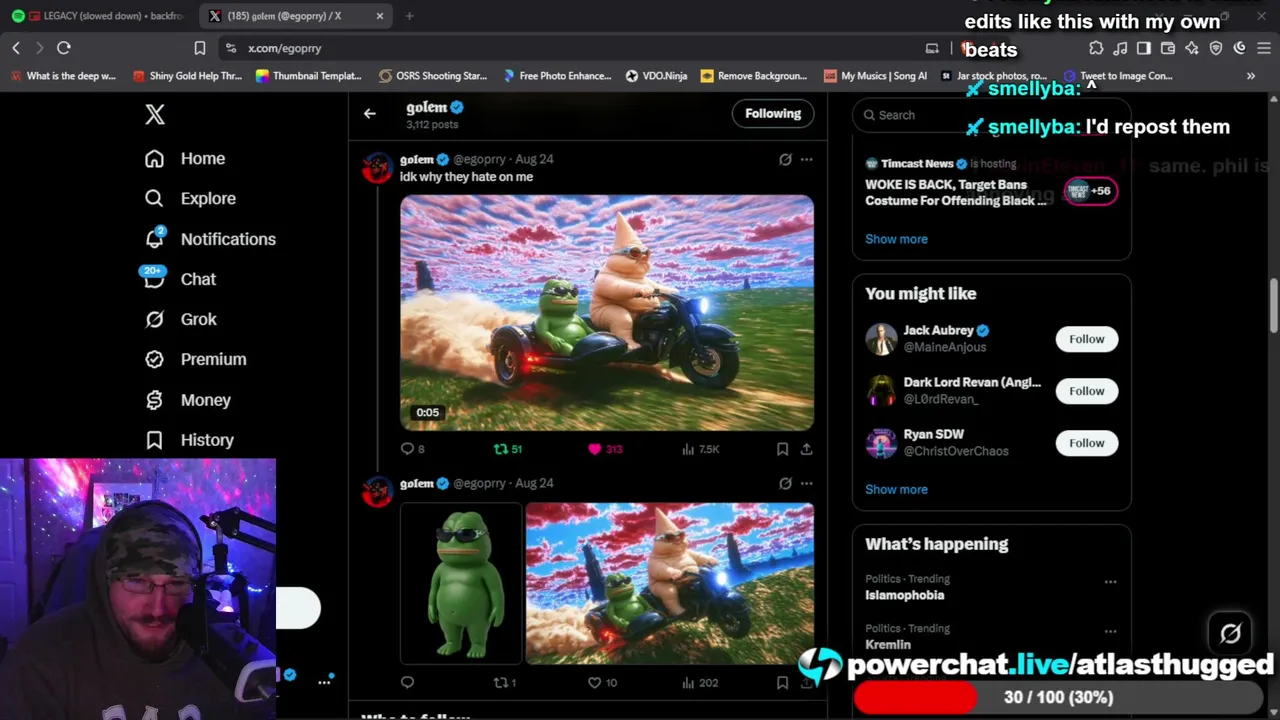Open the standing Pepe image
1280x720 pixels.
[461, 584]
